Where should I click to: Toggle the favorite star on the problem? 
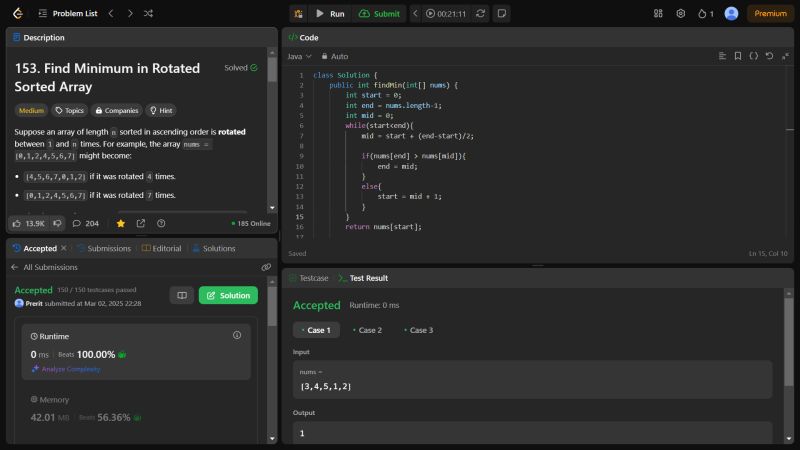(x=121, y=223)
